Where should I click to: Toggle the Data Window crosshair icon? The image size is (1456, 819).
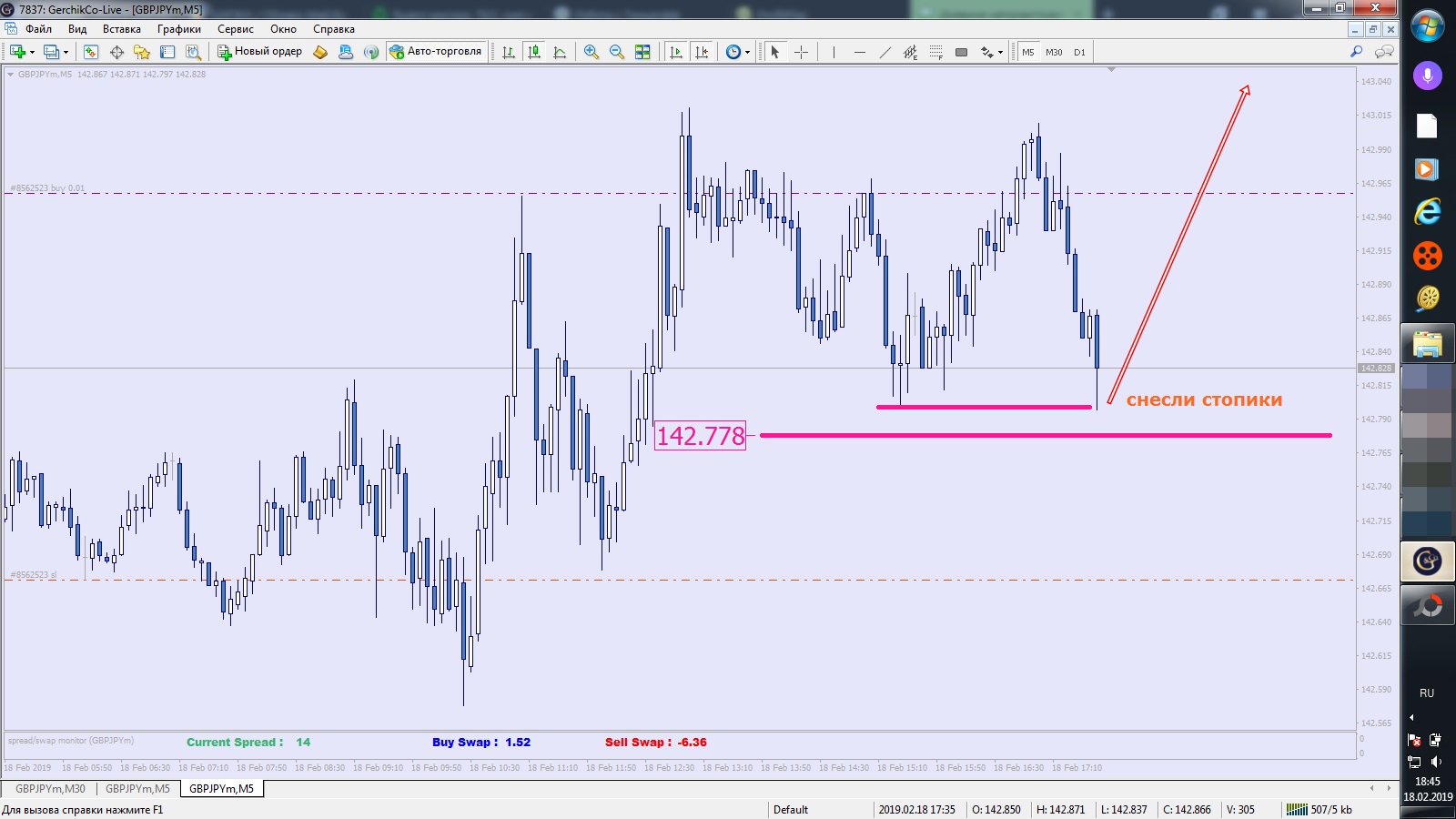(x=116, y=52)
